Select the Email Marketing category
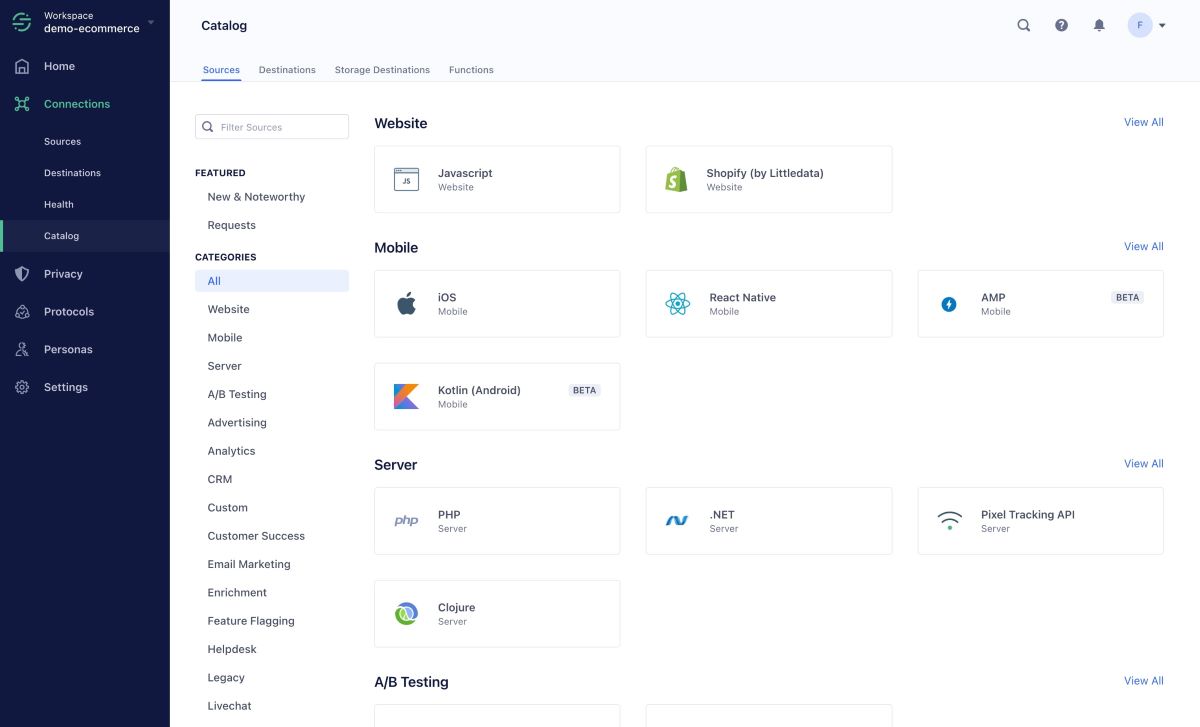The width and height of the screenshot is (1200, 727). [249, 564]
